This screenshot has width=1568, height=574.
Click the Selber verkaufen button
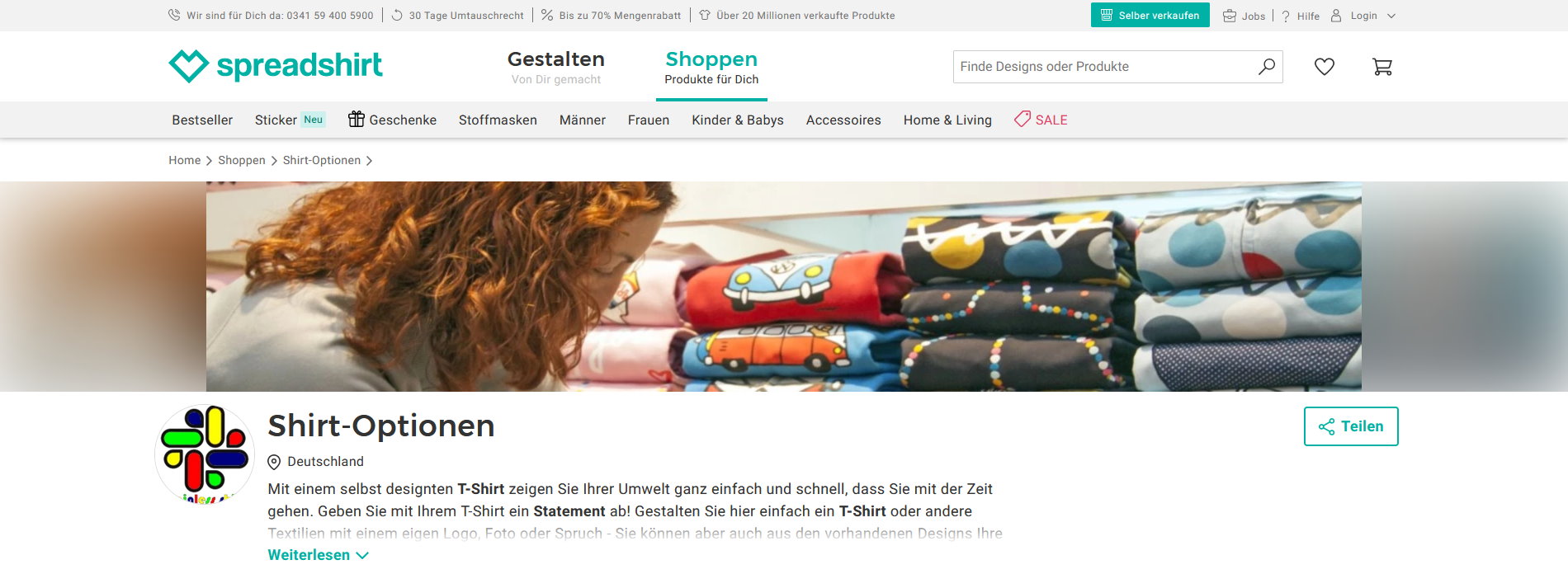click(1150, 15)
